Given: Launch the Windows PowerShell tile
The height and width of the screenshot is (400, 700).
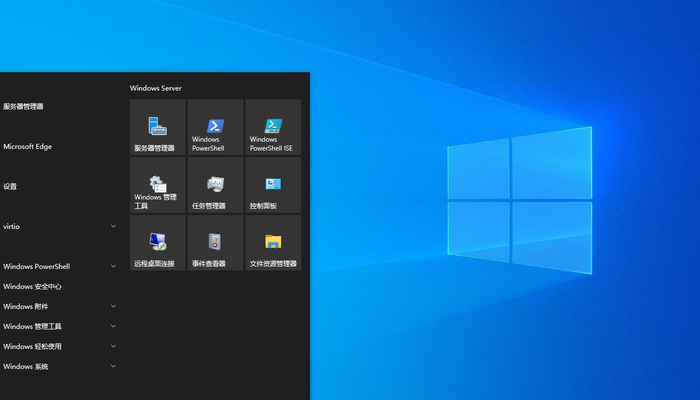Looking at the screenshot, I should coord(215,127).
